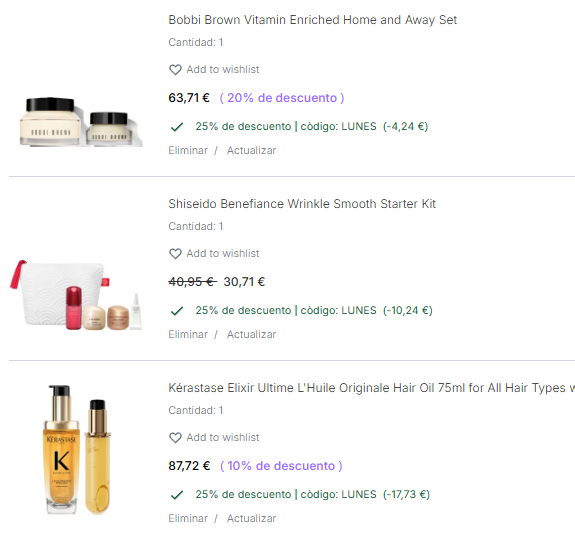Click the green checkmark on the Kérastase LUNES discount

tap(177, 495)
